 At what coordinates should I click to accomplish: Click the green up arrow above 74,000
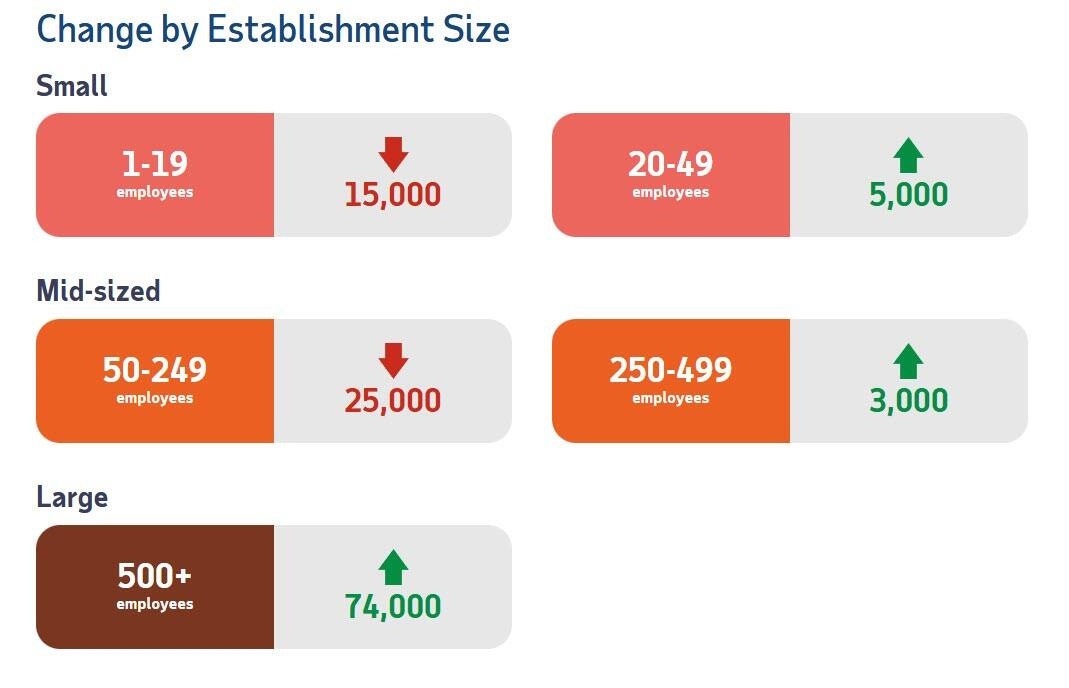(393, 567)
